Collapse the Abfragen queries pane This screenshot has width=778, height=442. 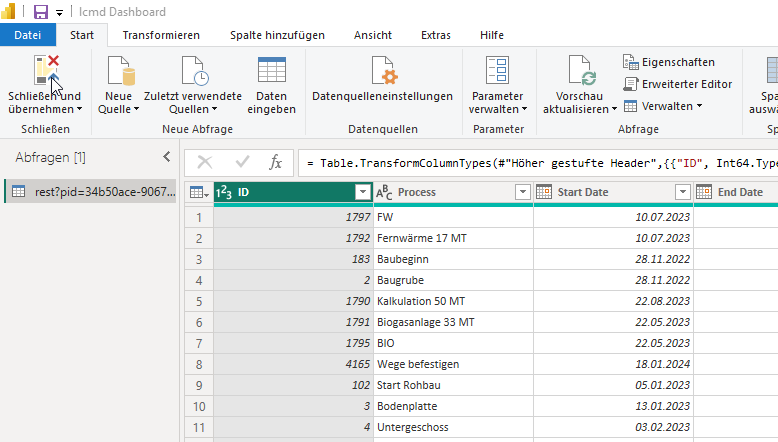pyautogui.click(x=167, y=157)
